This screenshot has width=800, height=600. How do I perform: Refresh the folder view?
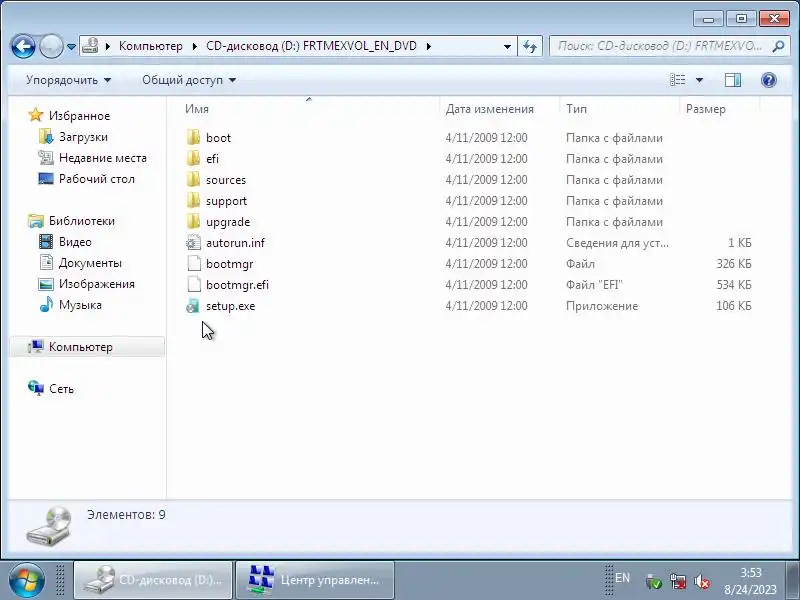coord(530,46)
